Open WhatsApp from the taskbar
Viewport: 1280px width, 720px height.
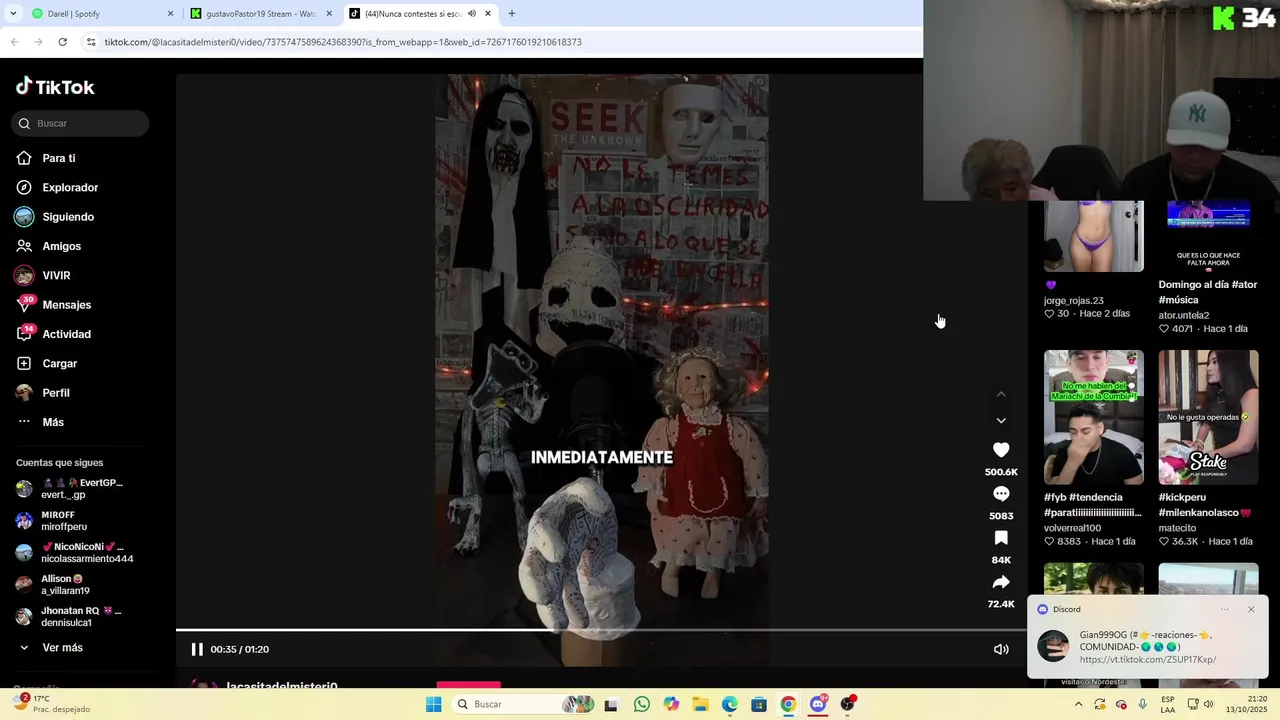click(642, 704)
